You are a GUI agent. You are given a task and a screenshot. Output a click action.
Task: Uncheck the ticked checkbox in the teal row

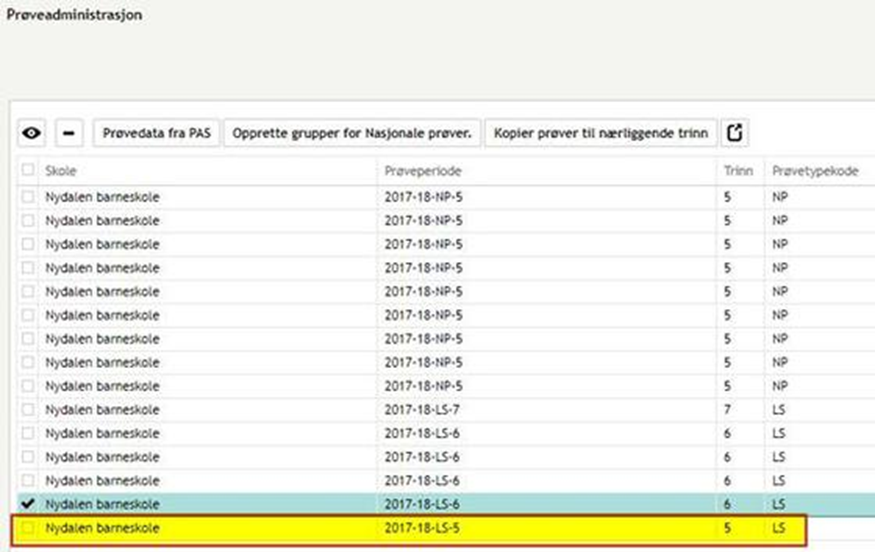pos(28,504)
